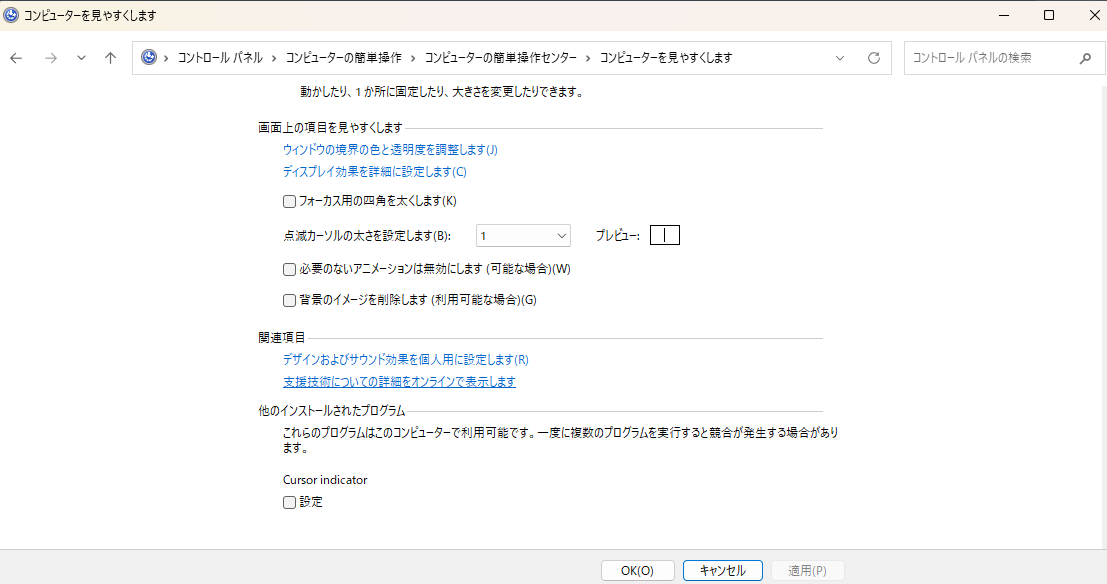Viewport: 1107px width, 584px height.
Task: Open 支援技術についての詳細をオンラインで表示します link
Action: (399, 381)
